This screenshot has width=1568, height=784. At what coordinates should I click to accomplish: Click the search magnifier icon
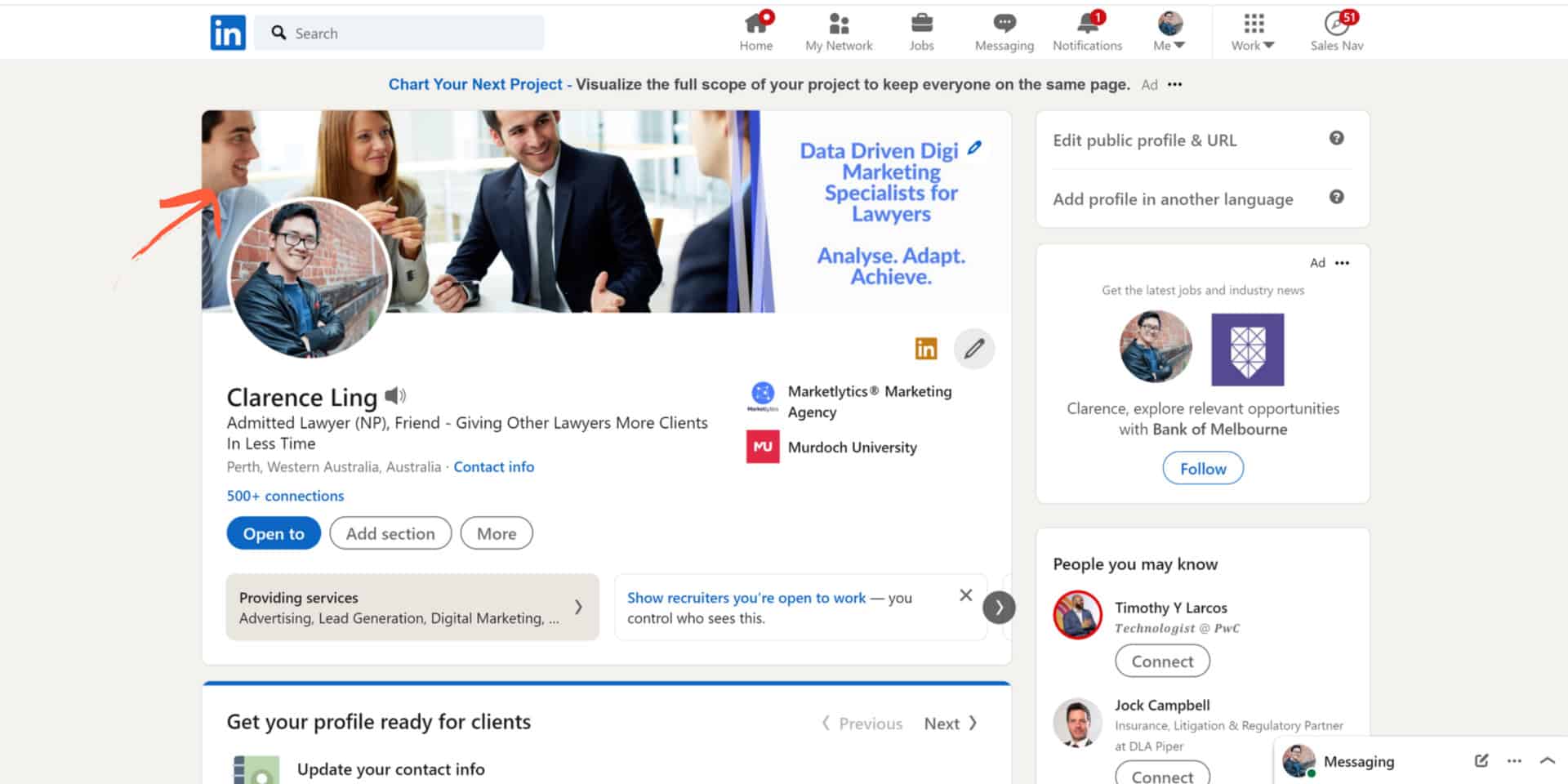[x=278, y=33]
